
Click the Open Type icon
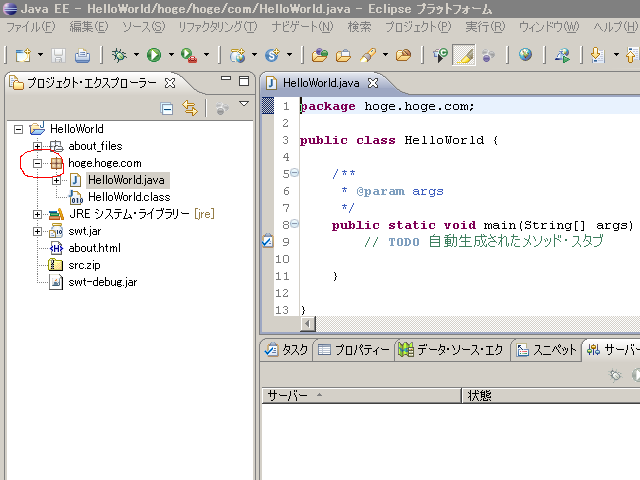[320, 55]
